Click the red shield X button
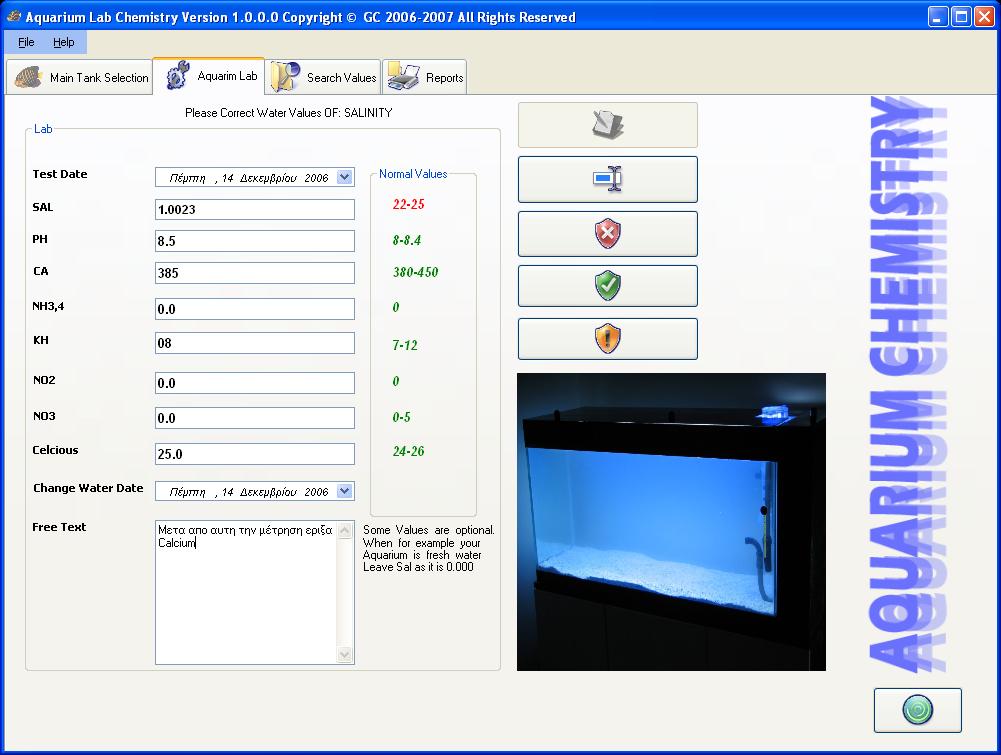Screen dimensions: 1001x755 click(x=607, y=234)
